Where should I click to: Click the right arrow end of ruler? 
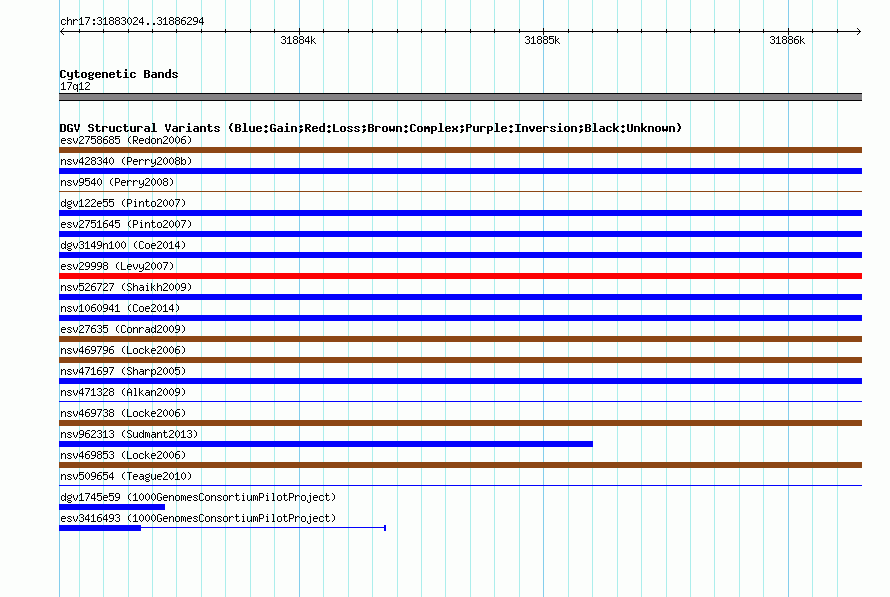pos(859,31)
